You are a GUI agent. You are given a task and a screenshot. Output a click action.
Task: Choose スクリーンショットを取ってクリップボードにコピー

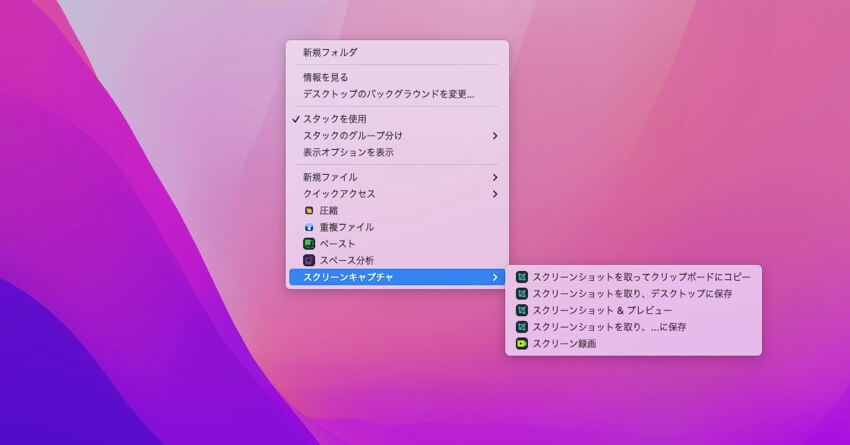click(633, 277)
